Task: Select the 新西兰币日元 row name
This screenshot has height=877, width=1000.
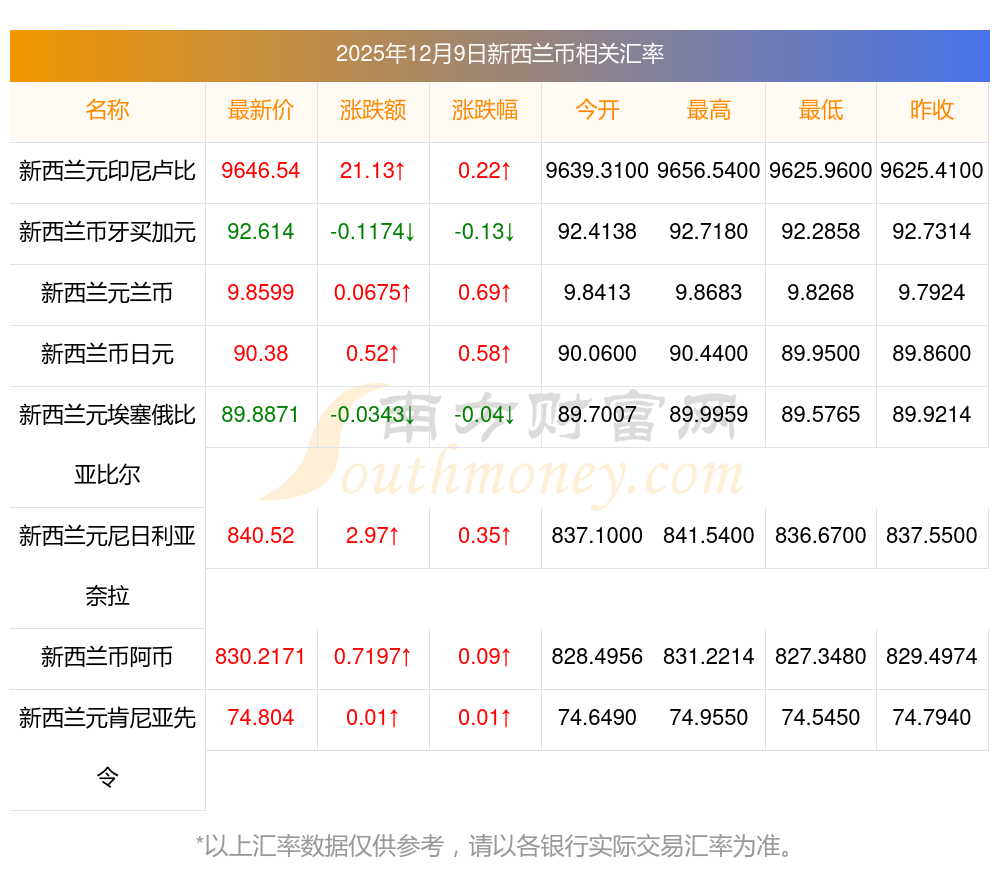Action: tap(107, 354)
